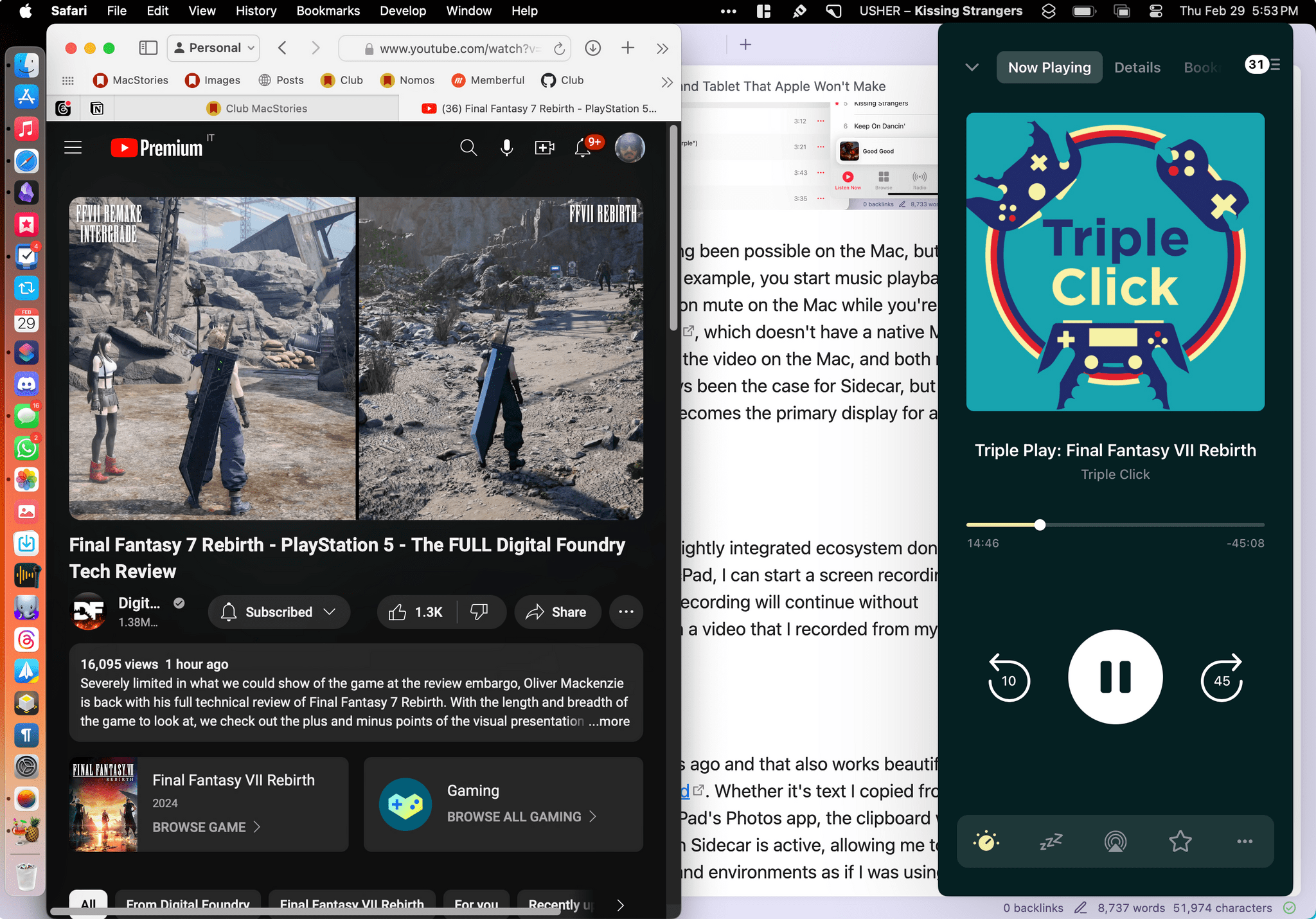1316x919 pixels.
Task: Launch the Music app from the Dock
Action: point(26,129)
